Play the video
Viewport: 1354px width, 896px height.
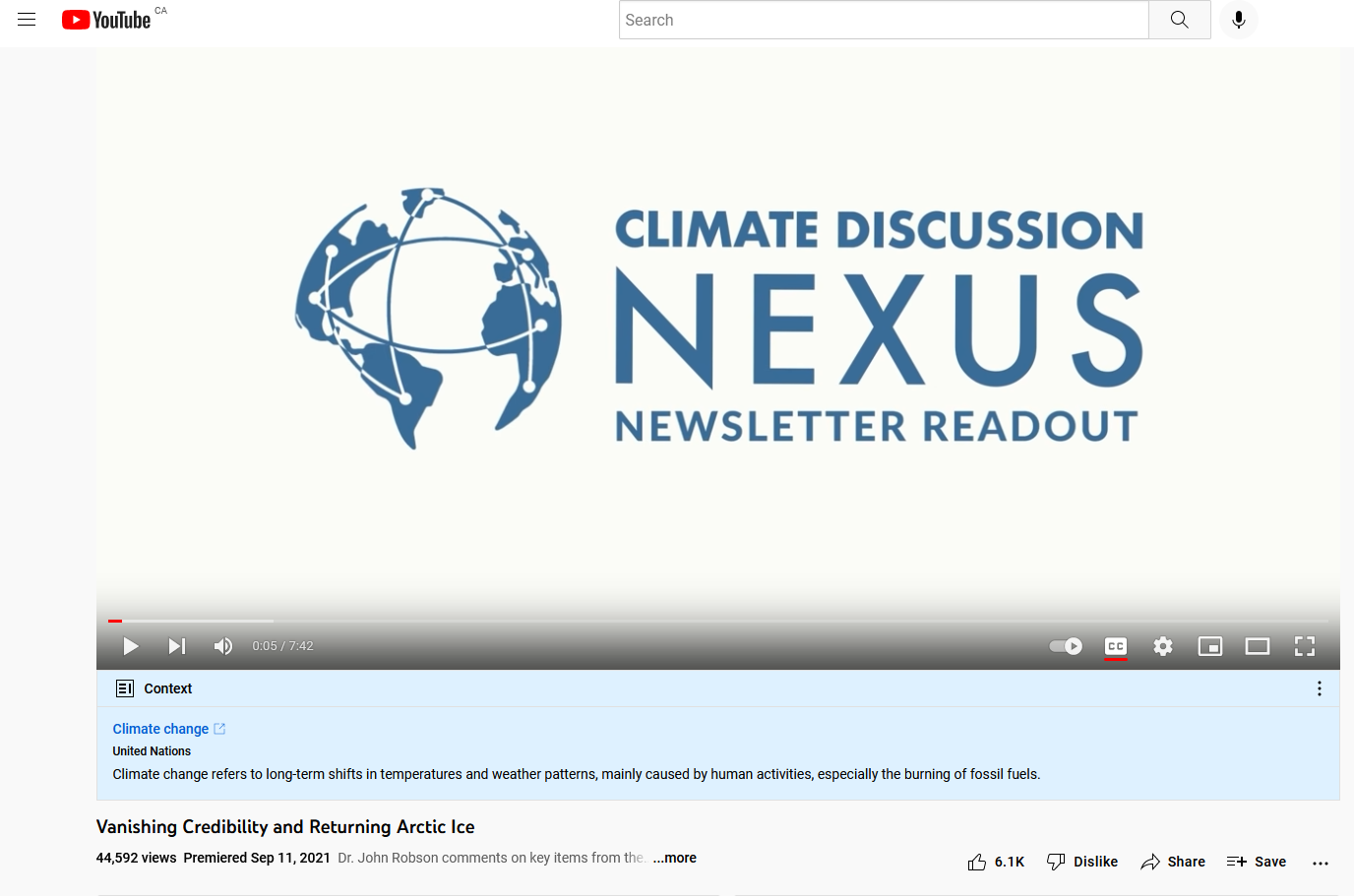[130, 646]
